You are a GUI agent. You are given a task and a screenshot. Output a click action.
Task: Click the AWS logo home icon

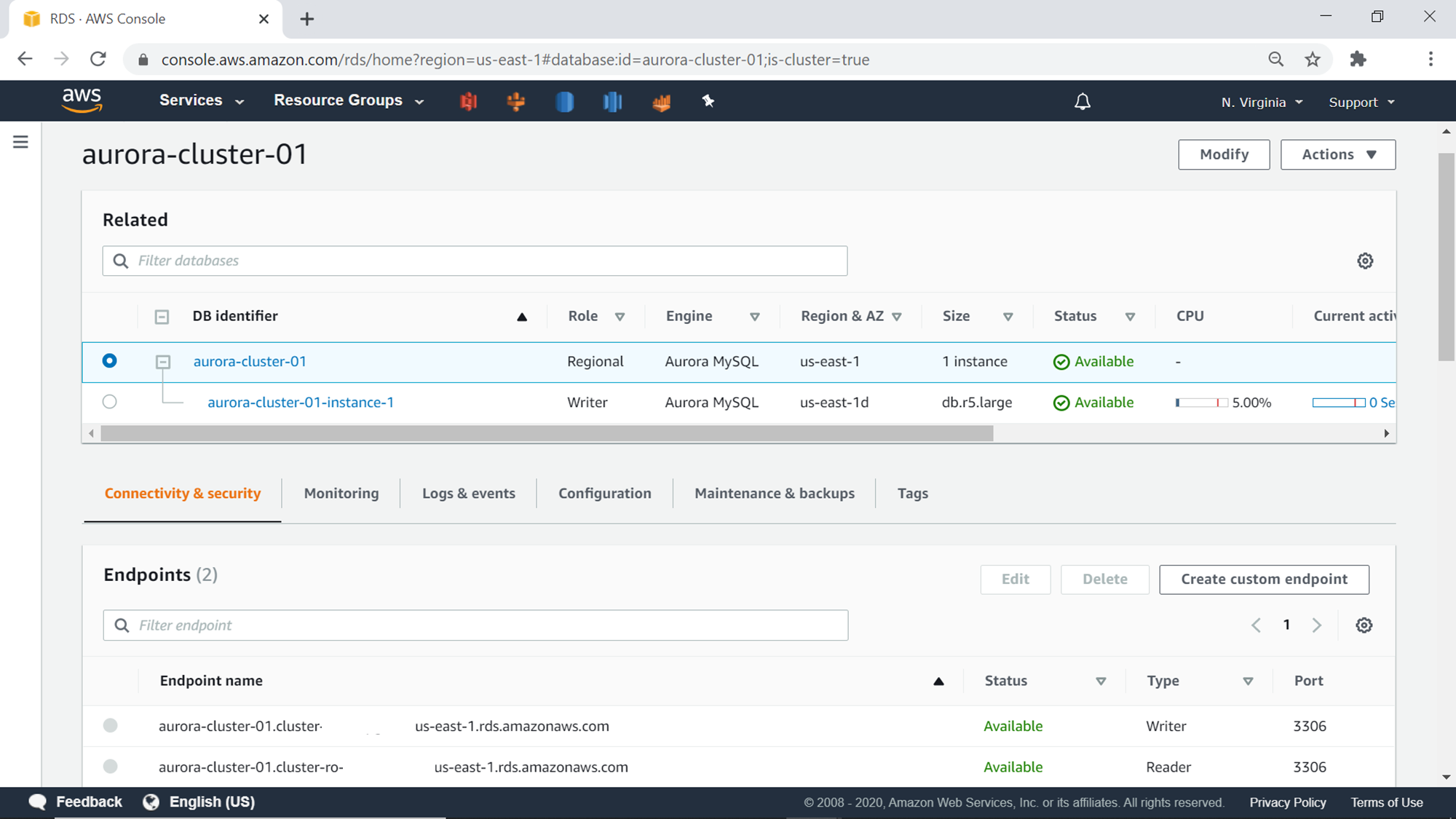tap(82, 100)
